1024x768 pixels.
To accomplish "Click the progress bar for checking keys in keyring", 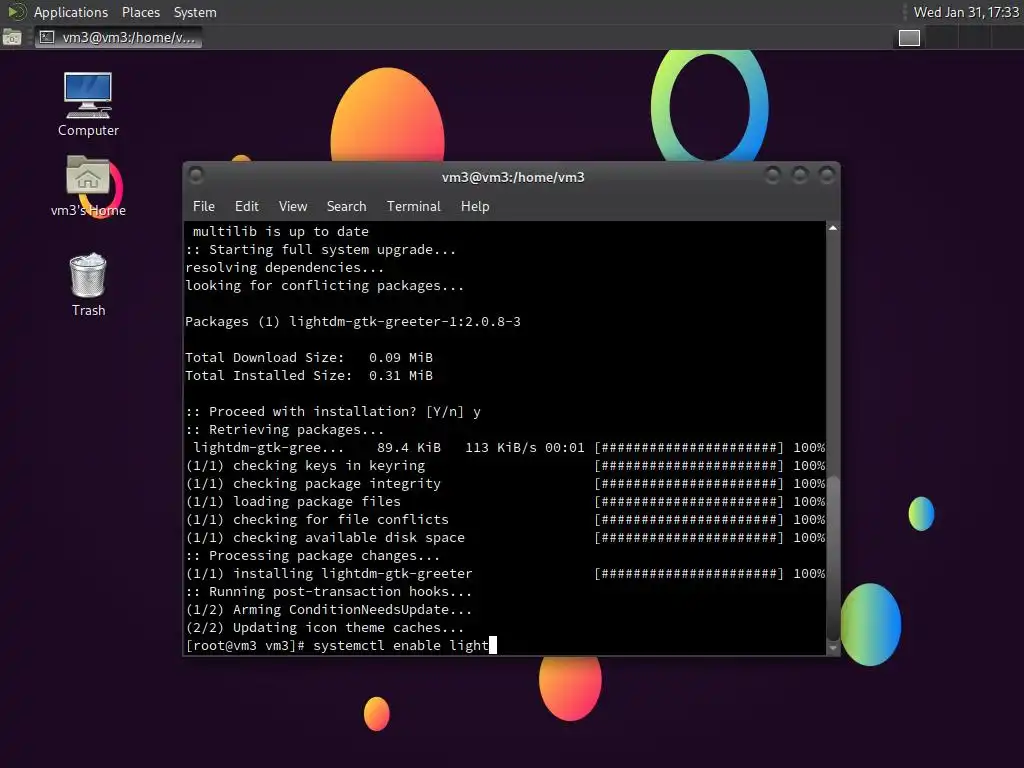I will coord(688,466).
